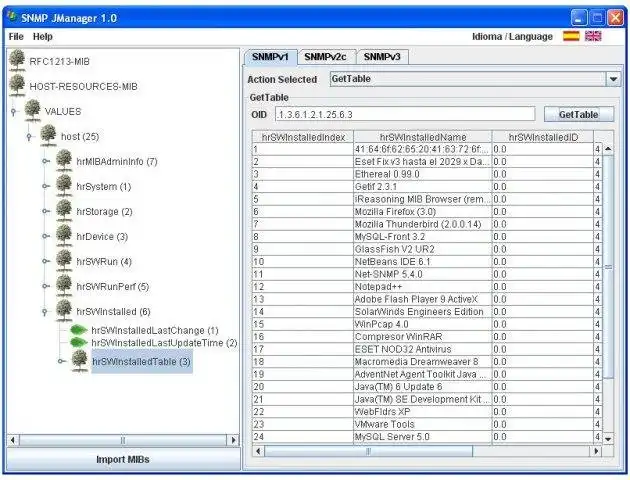Switch to the SNMPv3 tab
630x480 pixels.
382,57
